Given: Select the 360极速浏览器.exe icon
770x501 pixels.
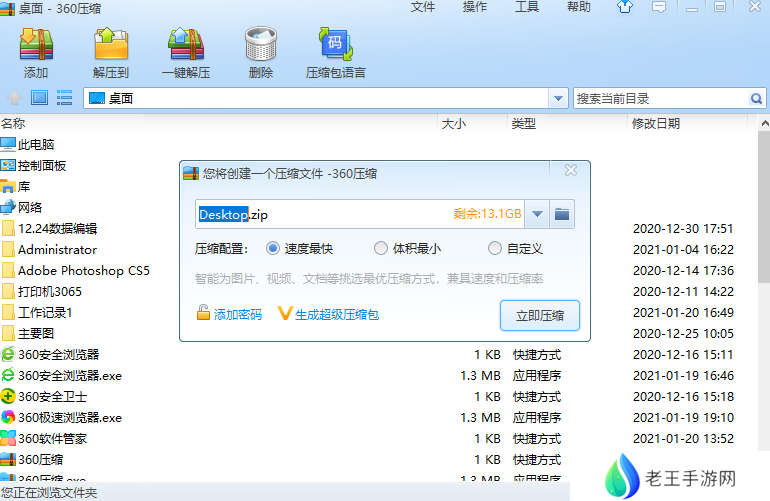Looking at the screenshot, I should pyautogui.click(x=8, y=418).
